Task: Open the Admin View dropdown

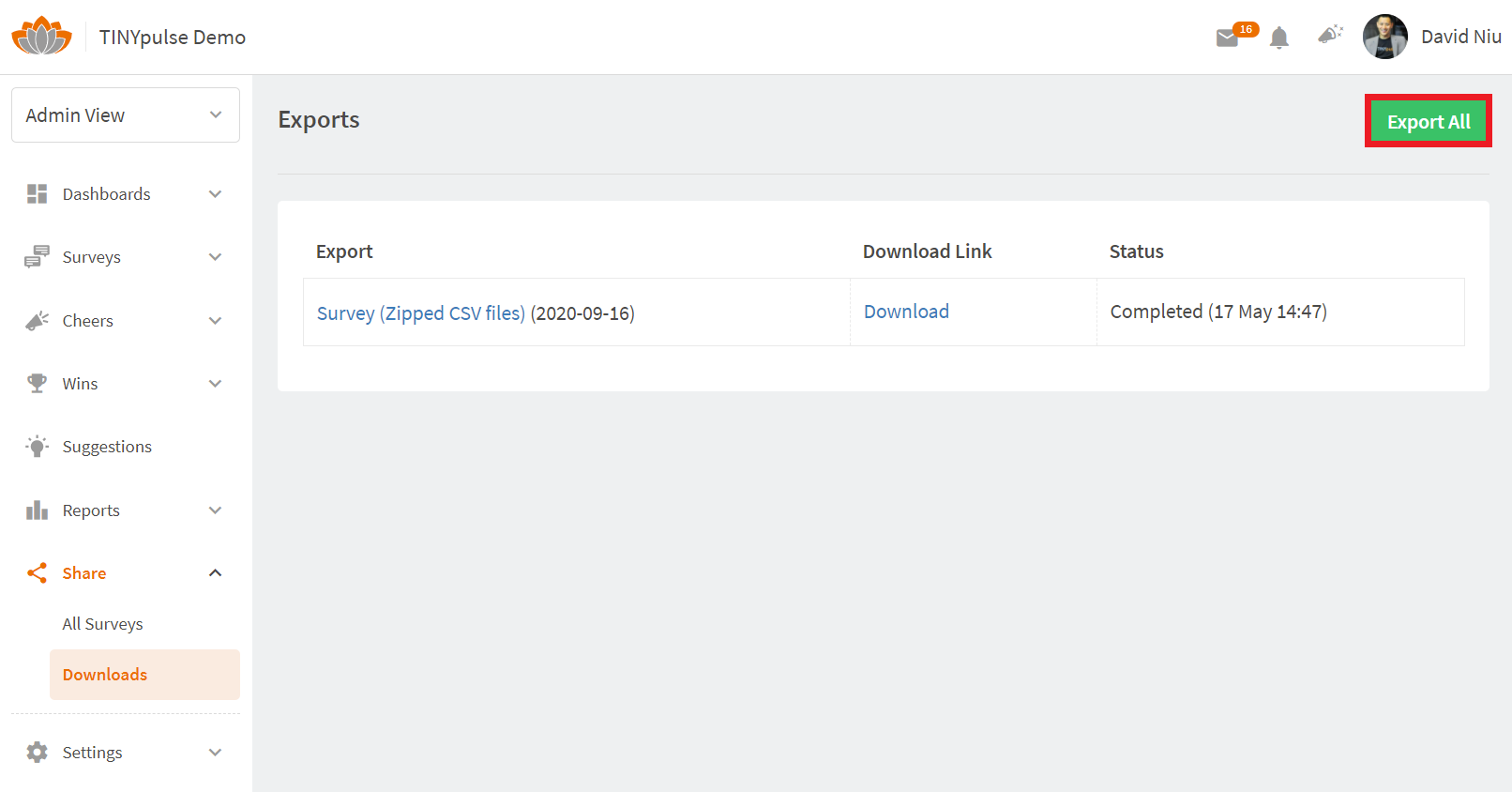Action: 126,115
